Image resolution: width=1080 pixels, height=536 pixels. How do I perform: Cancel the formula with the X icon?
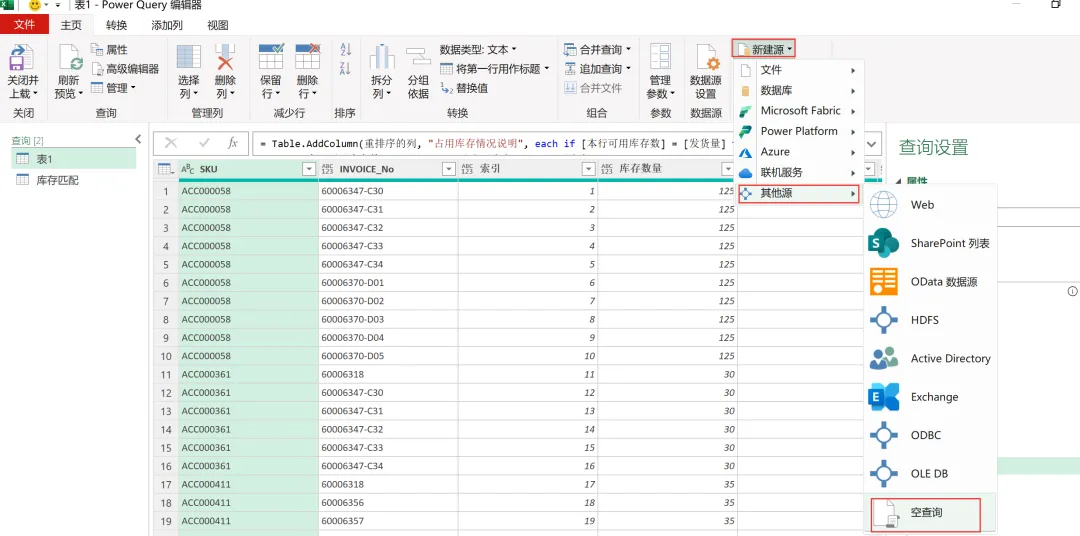click(172, 143)
